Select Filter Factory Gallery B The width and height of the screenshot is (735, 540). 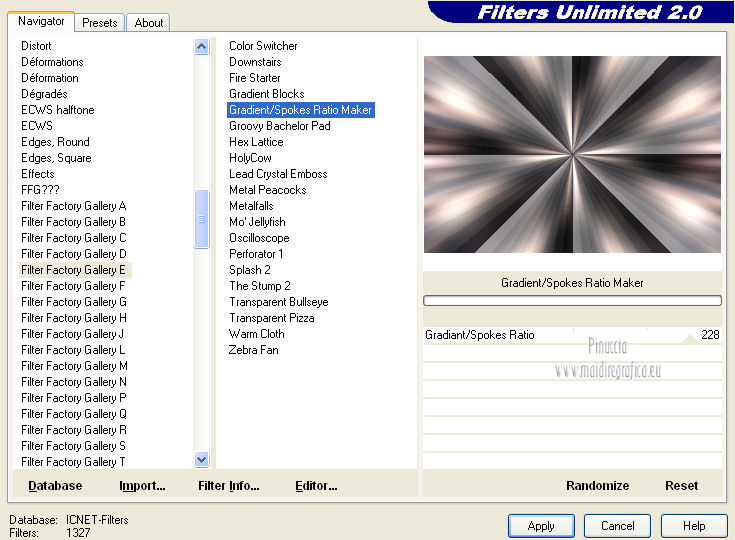click(73, 222)
